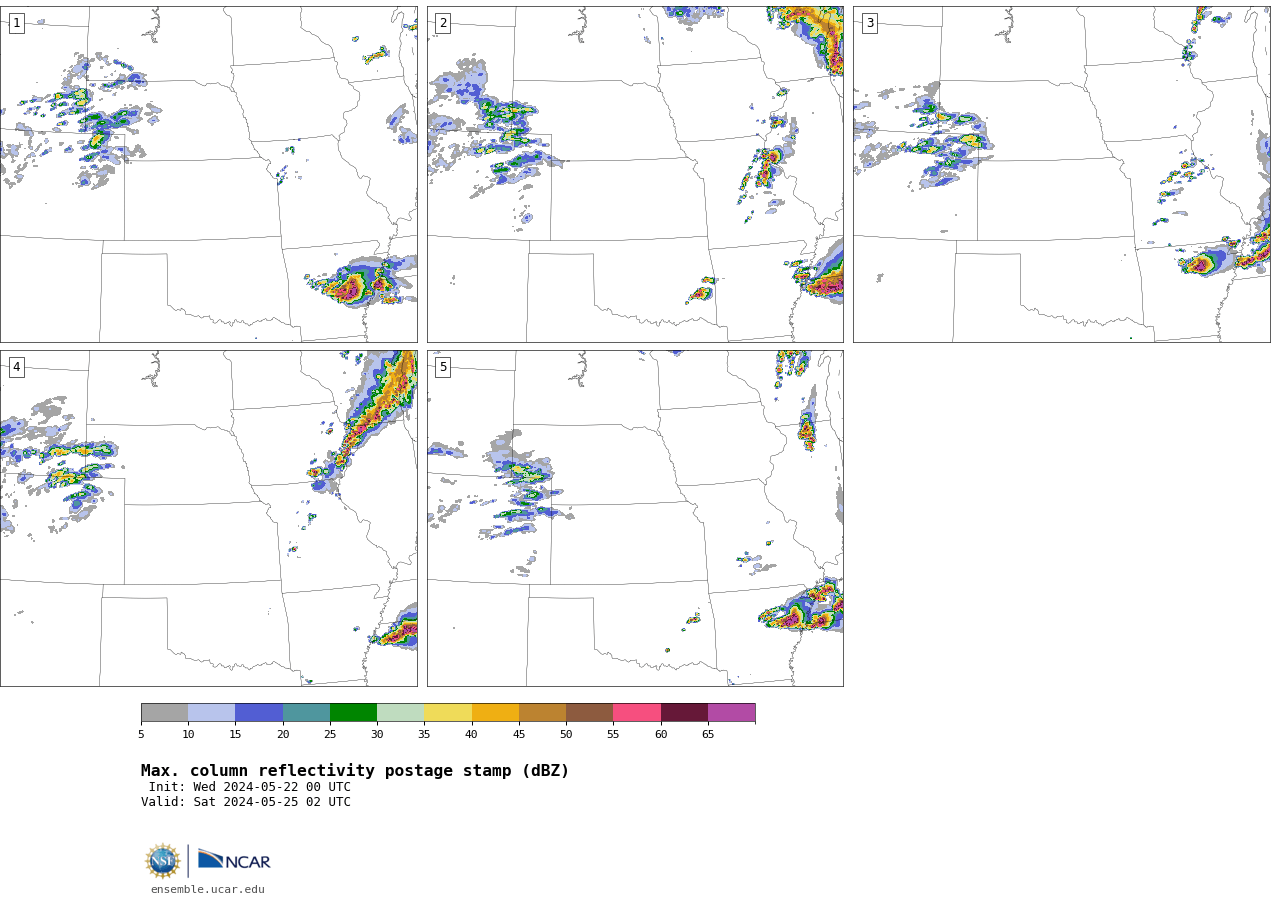This screenshot has height=901, width=1280.
Task: Click the pale green 30-35 dBZ swatch
Action: [x=401, y=713]
